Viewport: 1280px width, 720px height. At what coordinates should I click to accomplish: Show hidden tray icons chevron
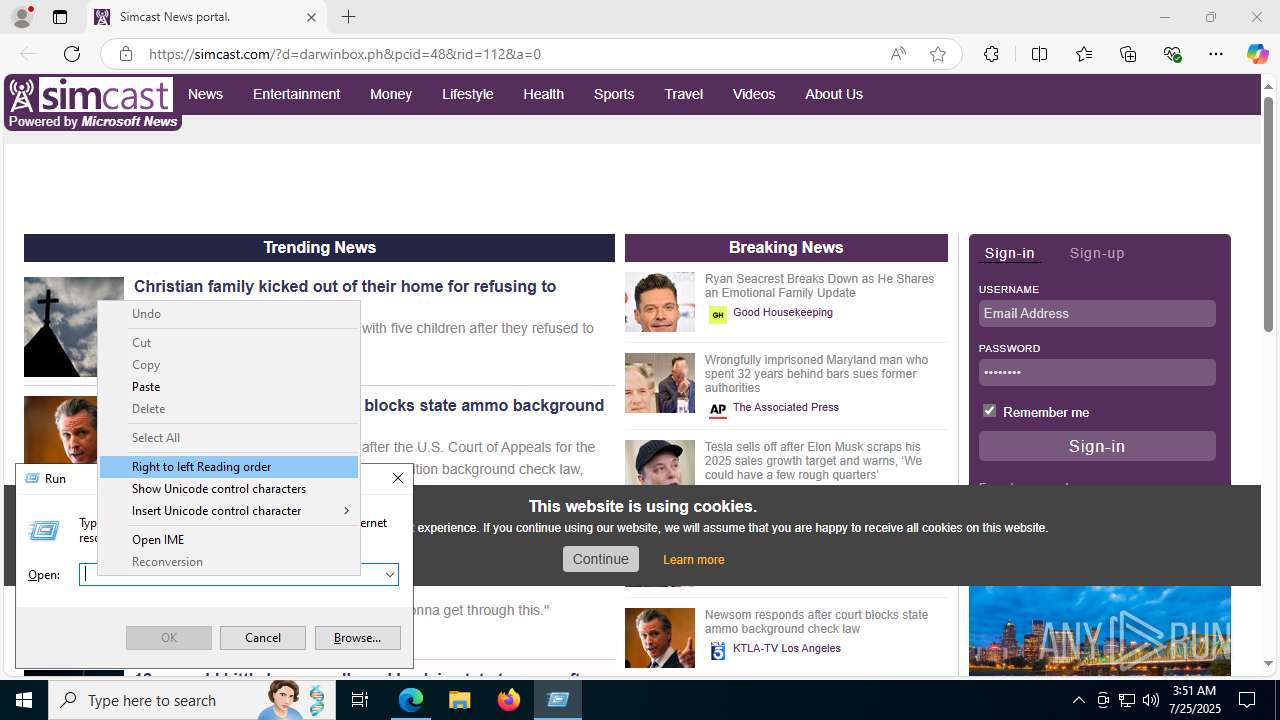[x=1078, y=700]
